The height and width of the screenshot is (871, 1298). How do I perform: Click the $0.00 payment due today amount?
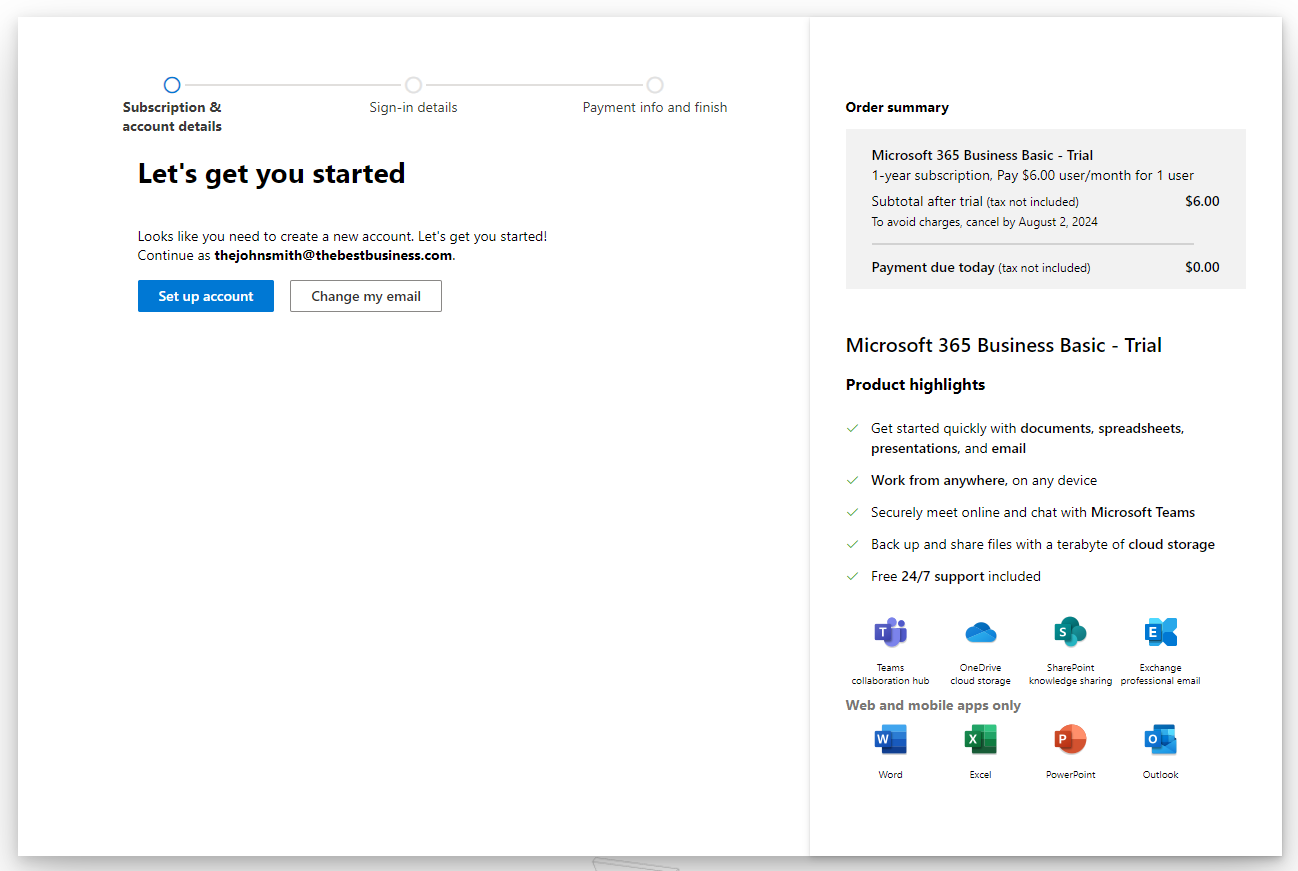pyautogui.click(x=1202, y=267)
